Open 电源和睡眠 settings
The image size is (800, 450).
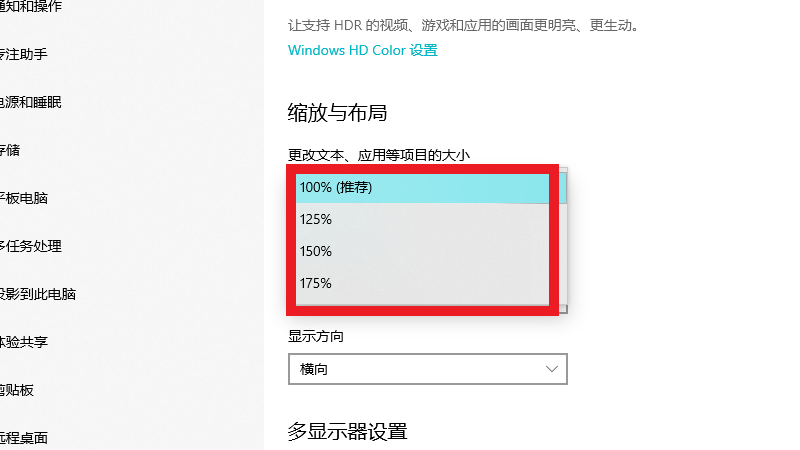[x=30, y=102]
